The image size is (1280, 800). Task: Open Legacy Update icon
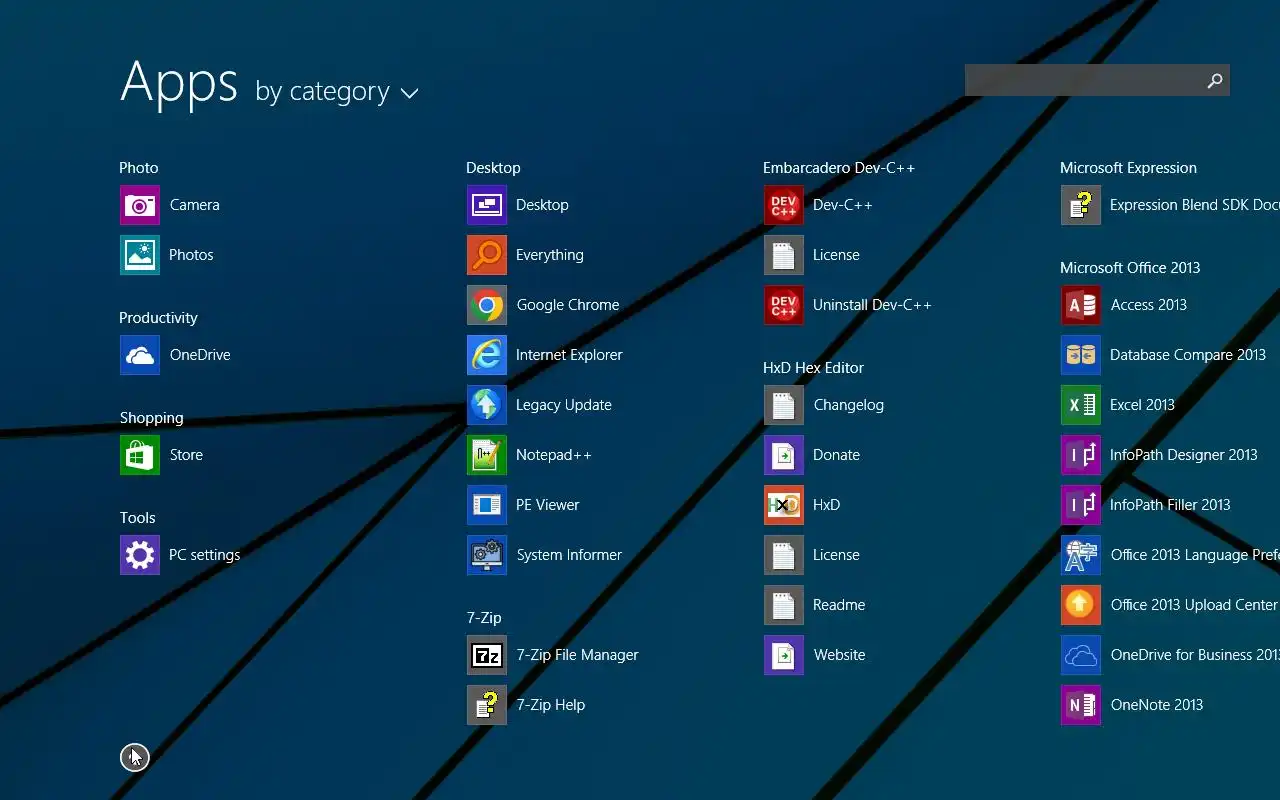(487, 405)
